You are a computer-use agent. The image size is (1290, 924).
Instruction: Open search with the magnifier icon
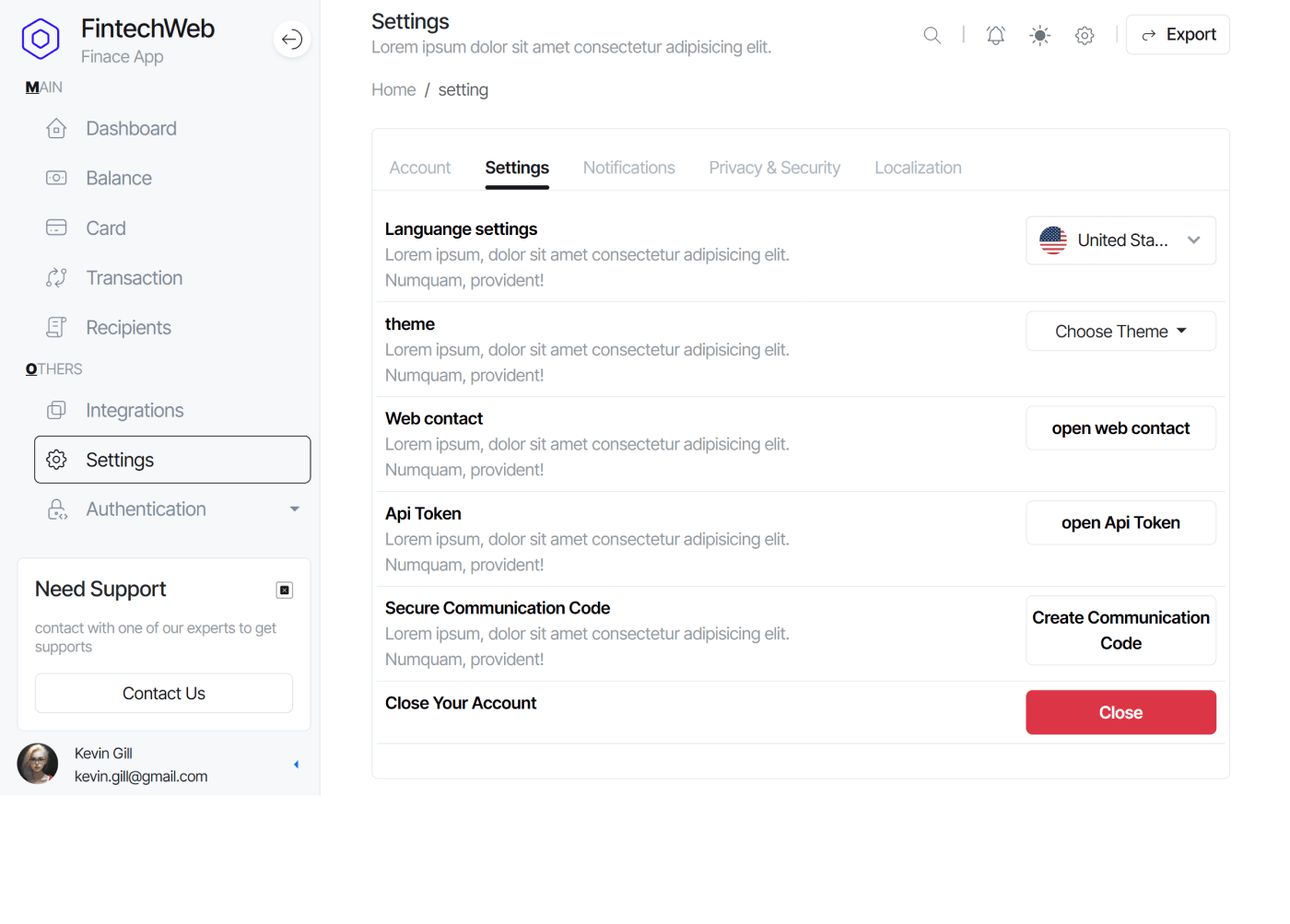click(932, 35)
